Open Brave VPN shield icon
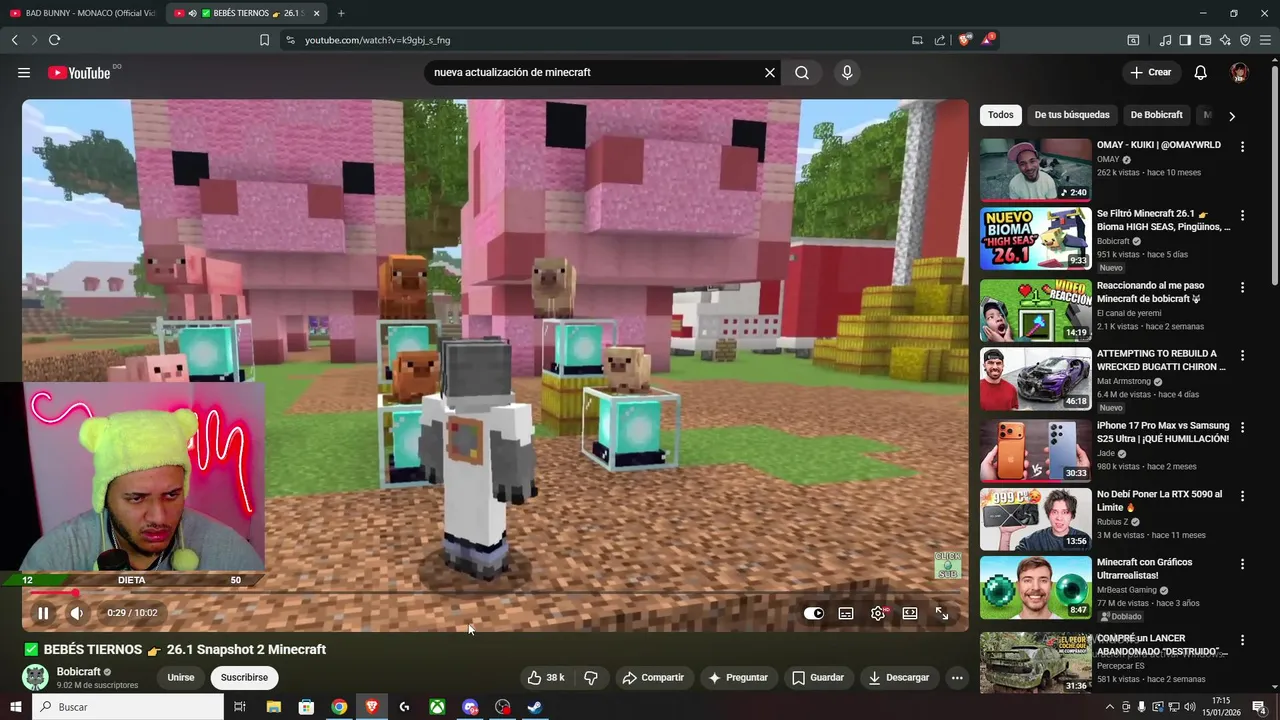The image size is (1280, 720). [1245, 40]
